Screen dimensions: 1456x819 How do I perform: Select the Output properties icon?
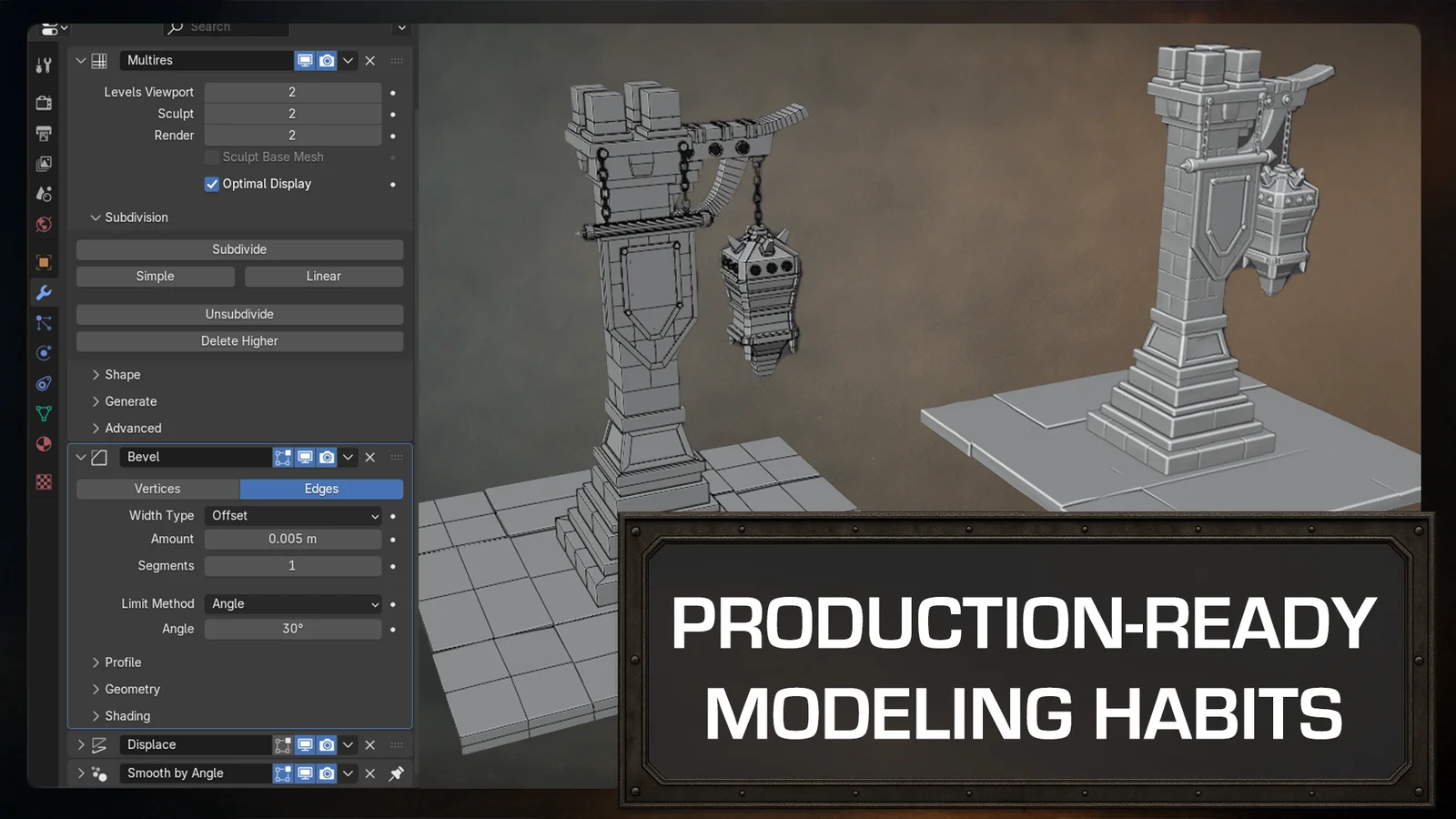[43, 133]
